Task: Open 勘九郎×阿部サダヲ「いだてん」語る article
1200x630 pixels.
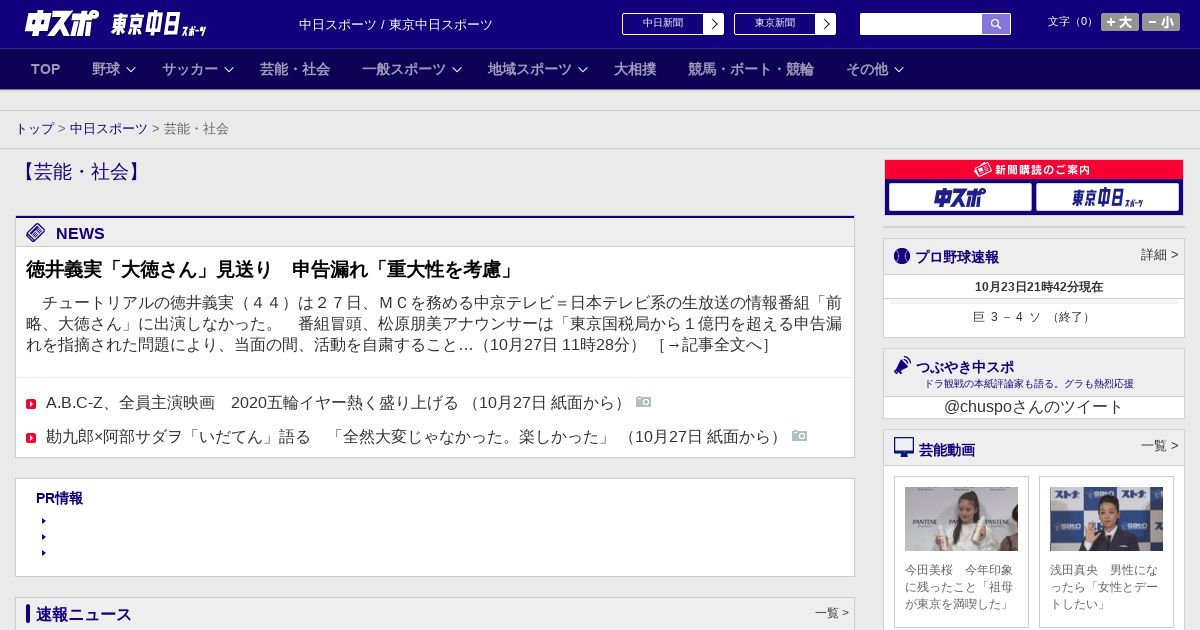Action: (416, 437)
